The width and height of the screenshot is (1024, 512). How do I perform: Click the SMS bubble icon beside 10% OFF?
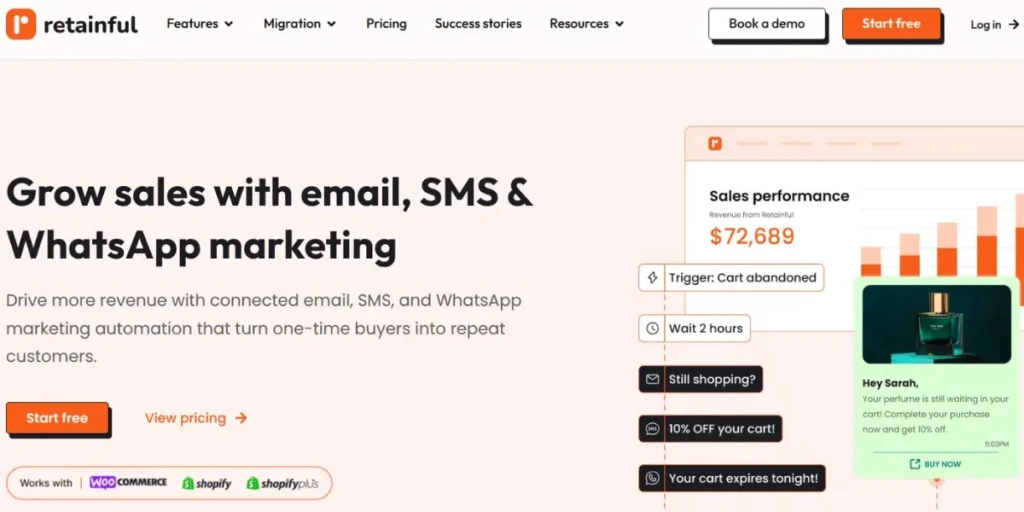click(x=652, y=429)
